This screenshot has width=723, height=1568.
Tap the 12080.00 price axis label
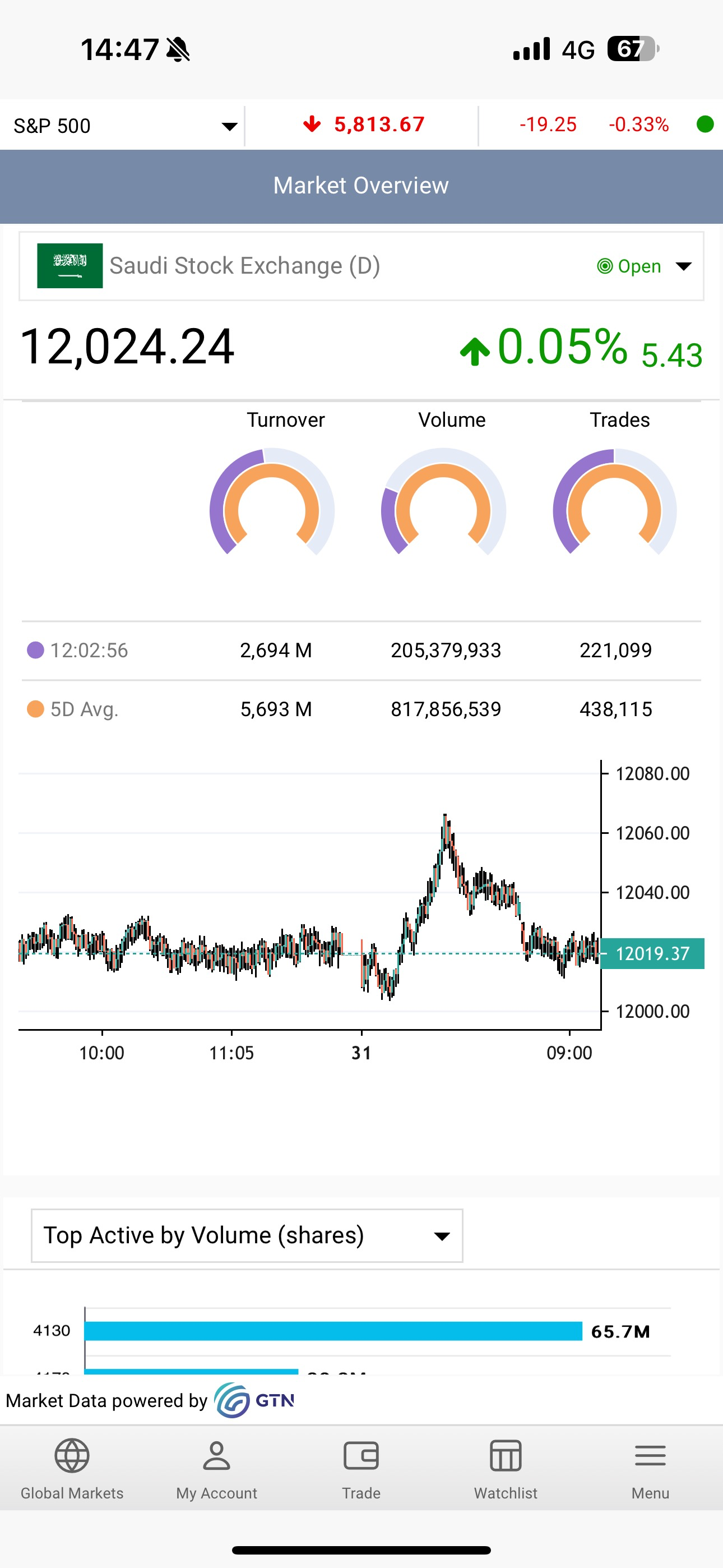coord(652,774)
